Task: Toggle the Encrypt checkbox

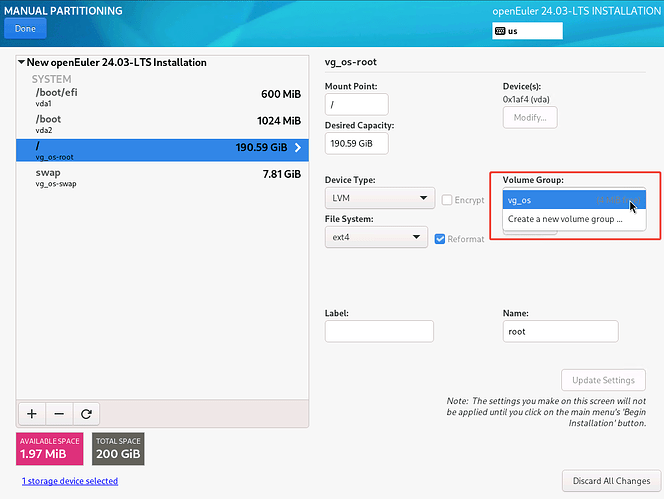Action: pyautogui.click(x=448, y=199)
